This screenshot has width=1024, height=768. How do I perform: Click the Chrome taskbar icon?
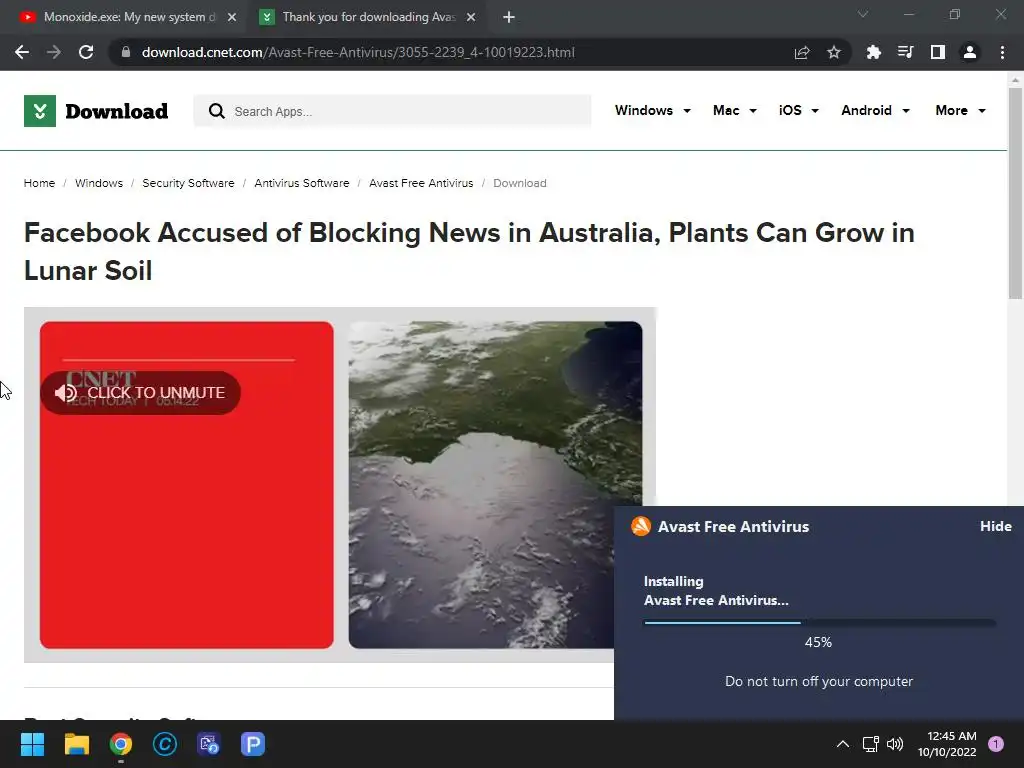click(121, 744)
